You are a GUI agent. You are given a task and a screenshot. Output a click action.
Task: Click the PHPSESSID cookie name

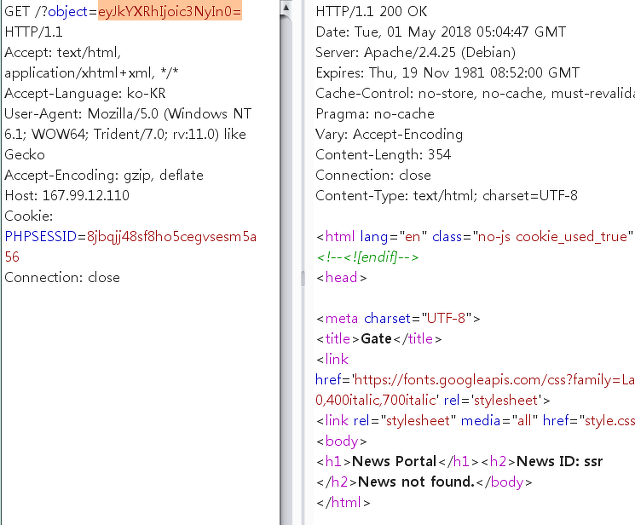click(40, 236)
